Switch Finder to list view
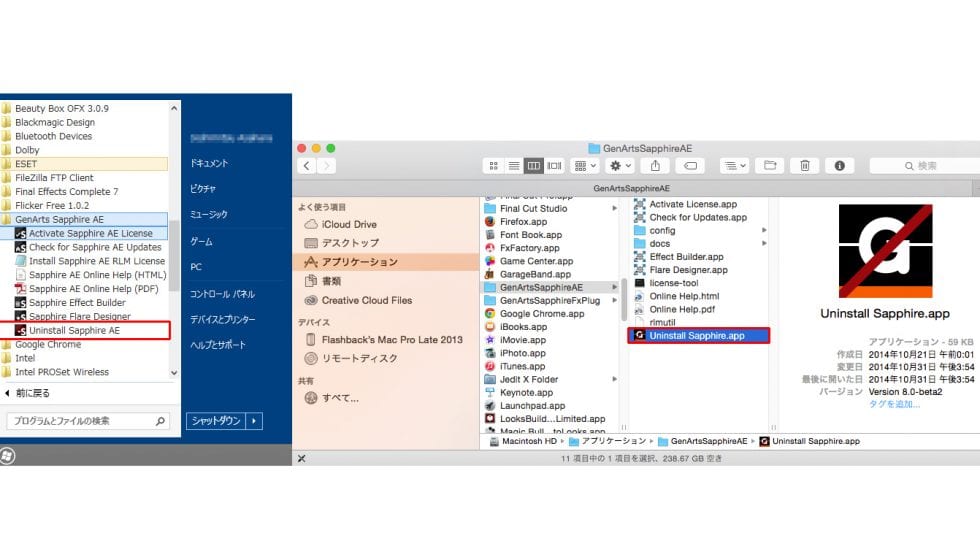980x560 pixels. point(513,166)
